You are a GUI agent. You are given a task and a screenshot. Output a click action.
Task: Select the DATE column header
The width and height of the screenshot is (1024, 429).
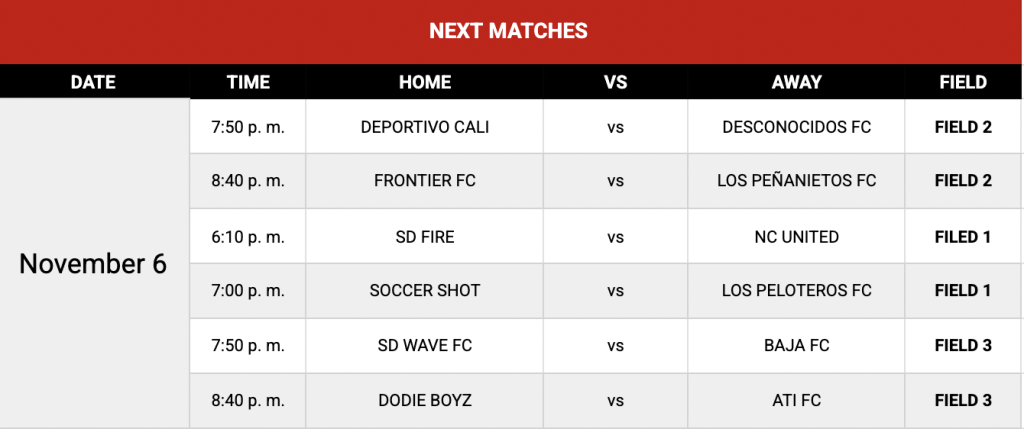(93, 82)
